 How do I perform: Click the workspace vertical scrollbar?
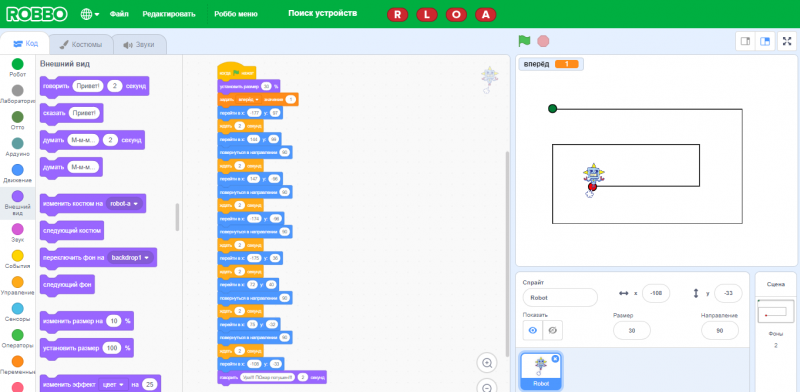[x=507, y=253]
